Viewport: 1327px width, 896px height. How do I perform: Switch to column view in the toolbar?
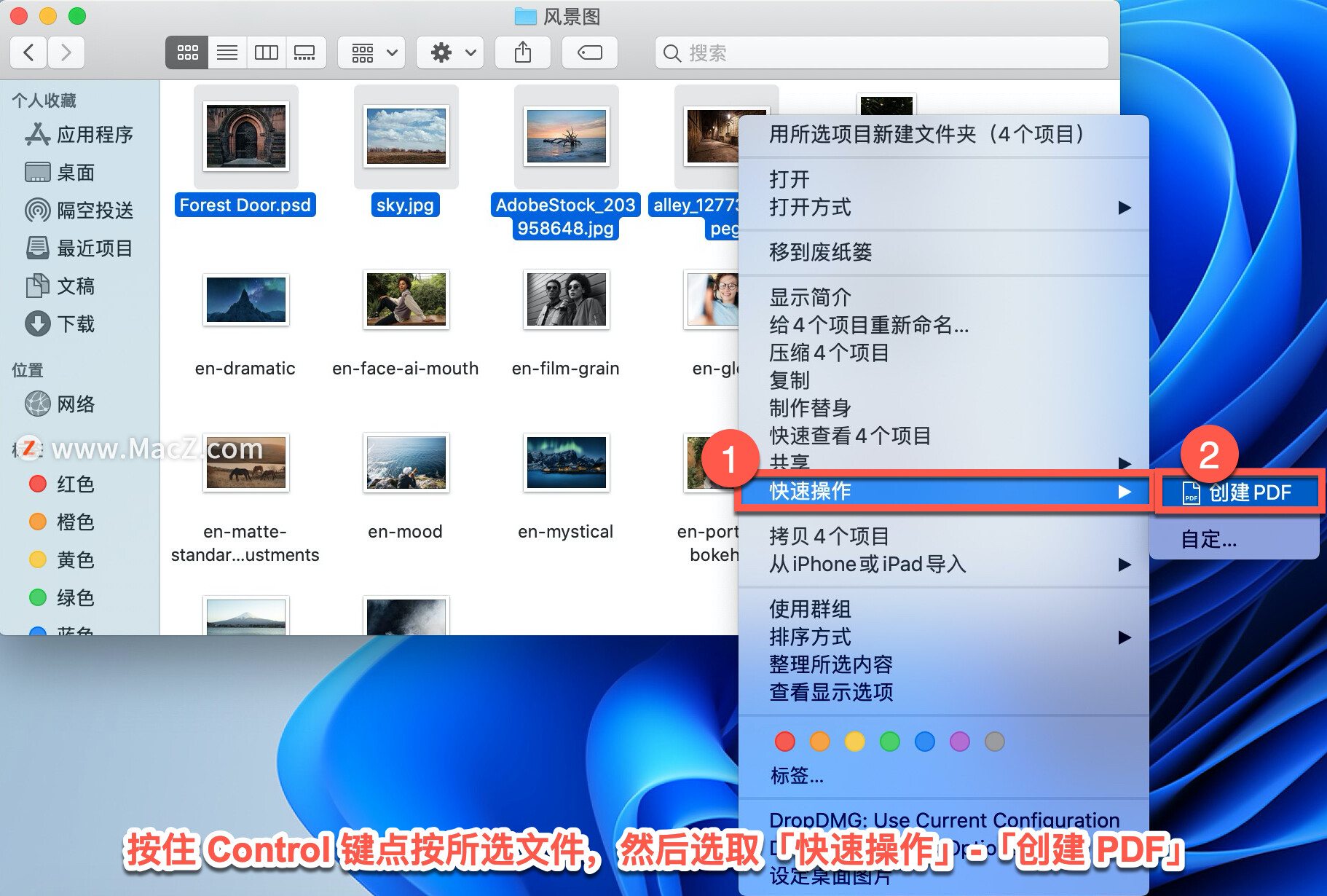267,52
